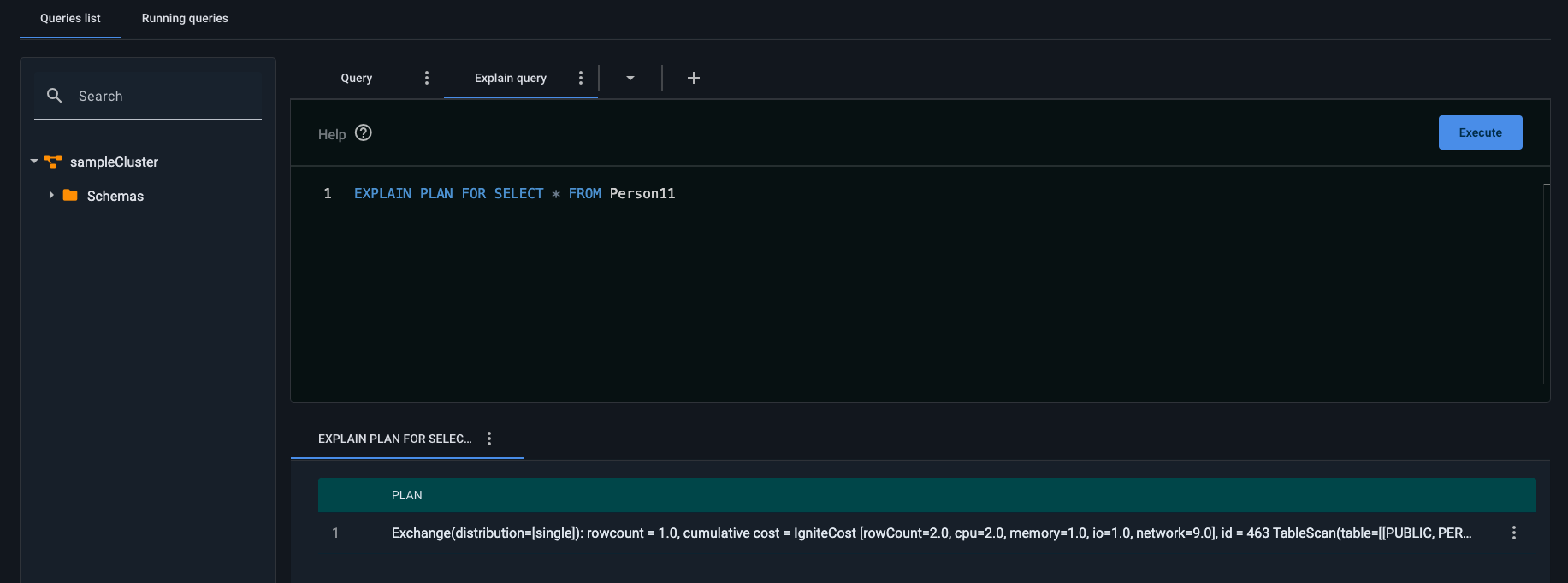Click Person11 in the SQL statement
This screenshot has height=583, width=1568.
pyautogui.click(x=642, y=193)
